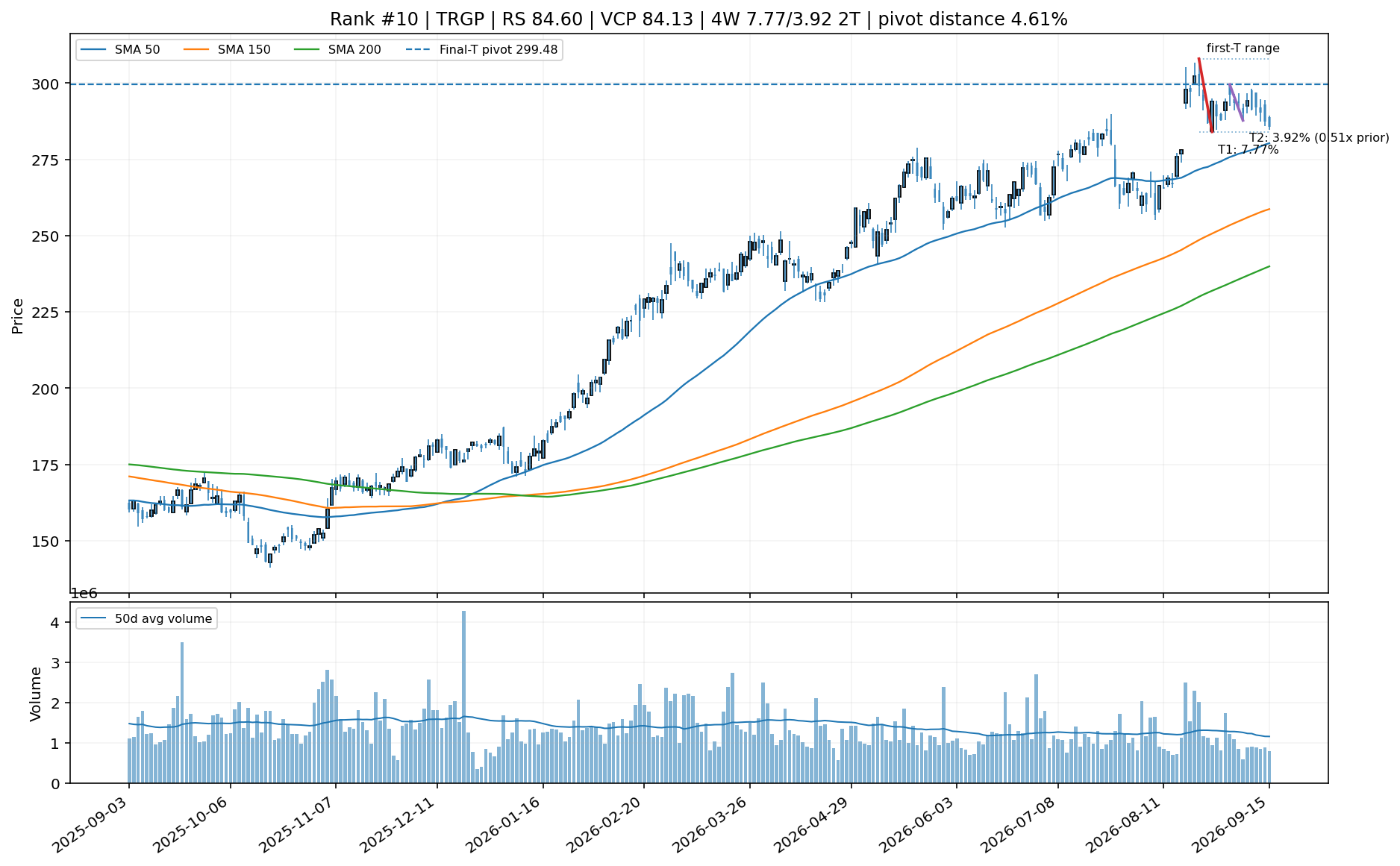The width and height of the screenshot is (1400, 866).
Task: Click the chart title with TRGP rank
Action: (x=699, y=19)
